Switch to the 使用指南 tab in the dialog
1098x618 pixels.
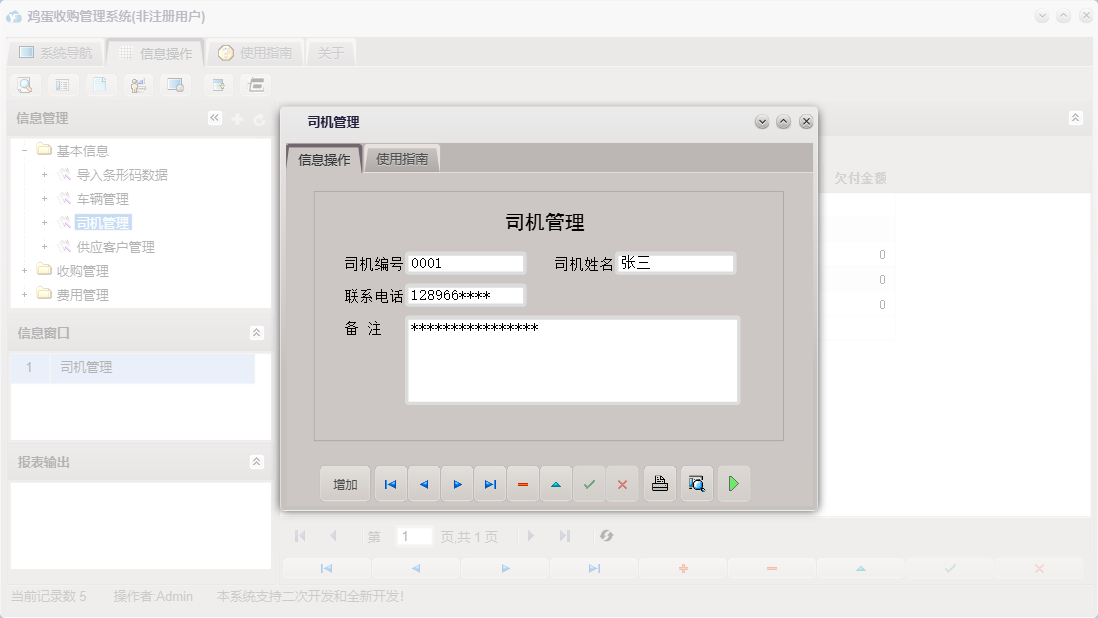pos(401,157)
